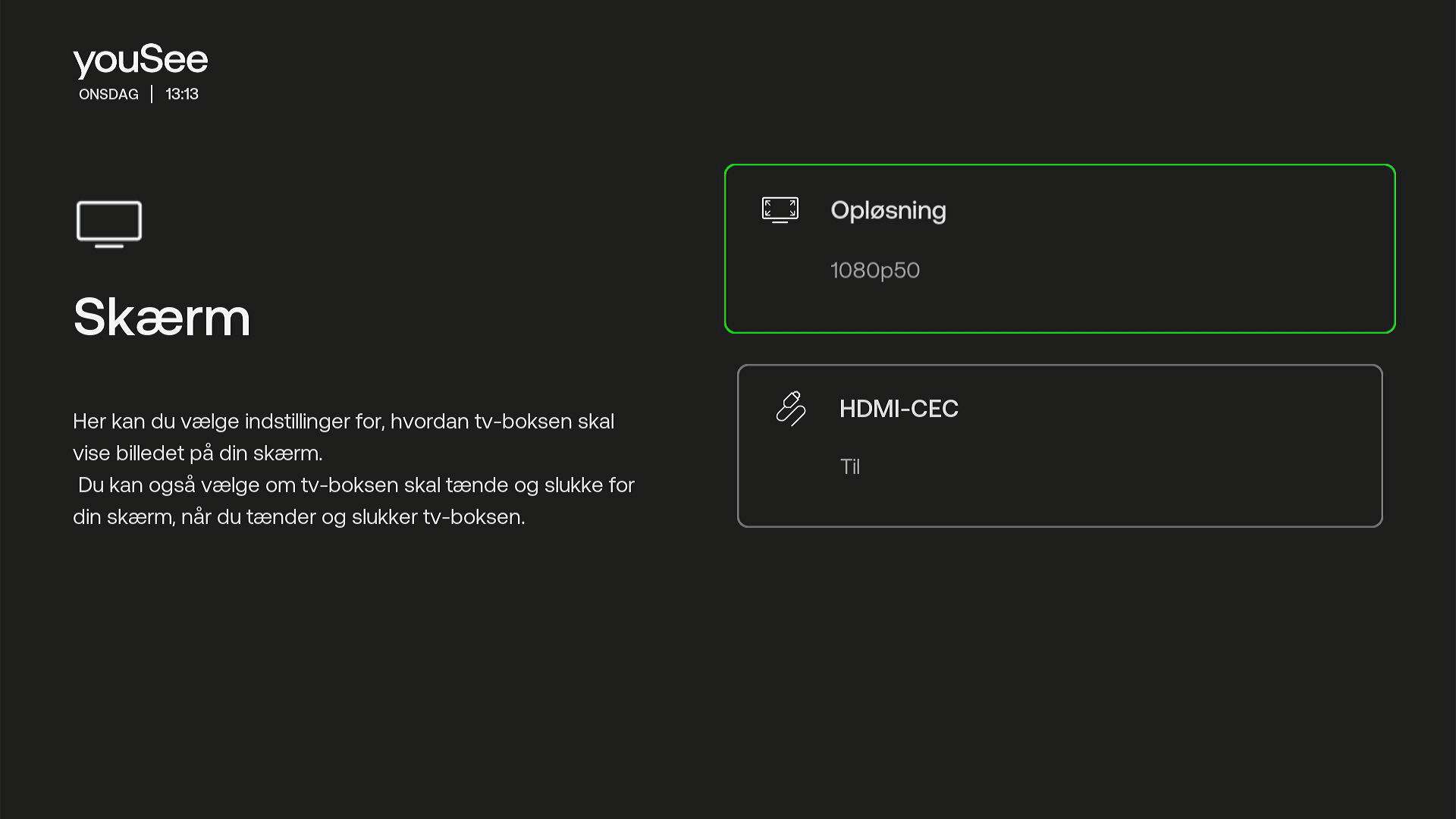Click the line starting 'Du kan også vælge'
The width and height of the screenshot is (1456, 819).
click(355, 485)
